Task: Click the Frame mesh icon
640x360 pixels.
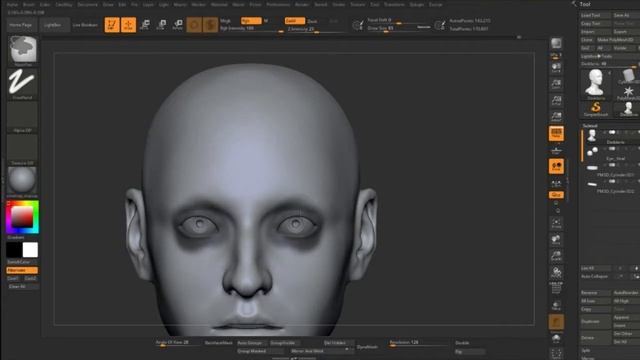Action: 556,224
